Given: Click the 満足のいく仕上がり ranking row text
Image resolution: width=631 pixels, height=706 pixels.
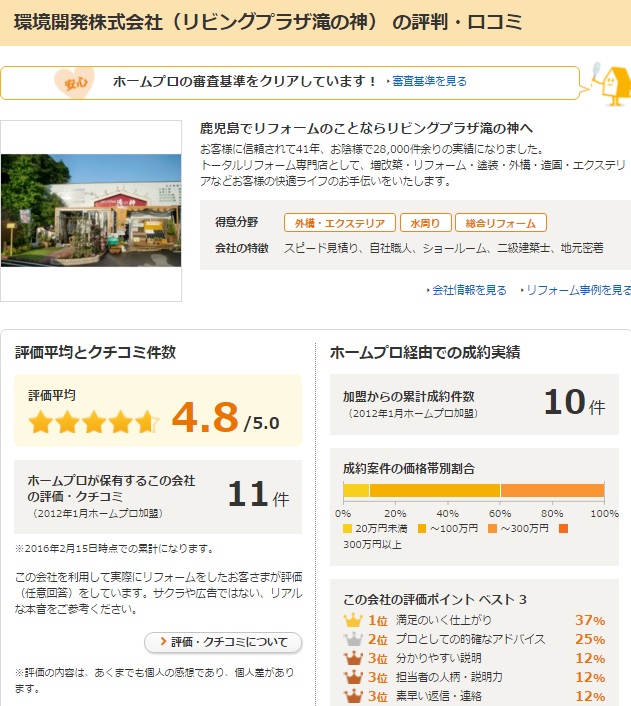Looking at the screenshot, I should coord(444,620).
